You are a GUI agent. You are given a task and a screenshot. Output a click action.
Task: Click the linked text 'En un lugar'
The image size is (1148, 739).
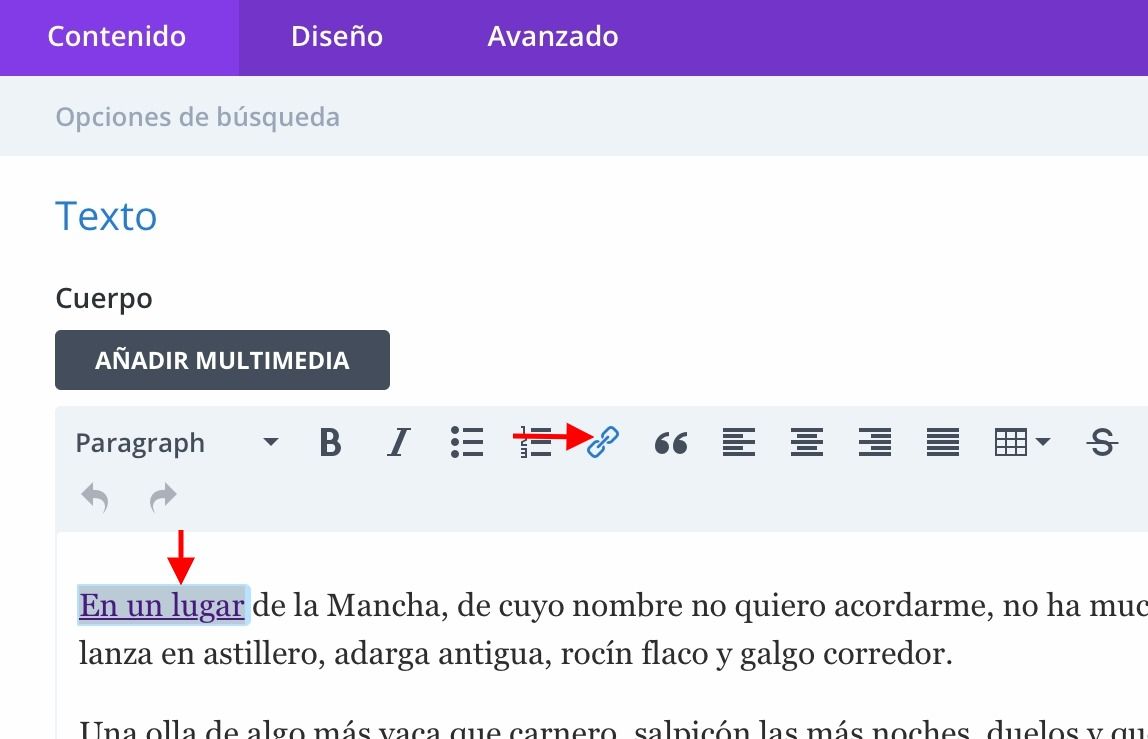162,606
